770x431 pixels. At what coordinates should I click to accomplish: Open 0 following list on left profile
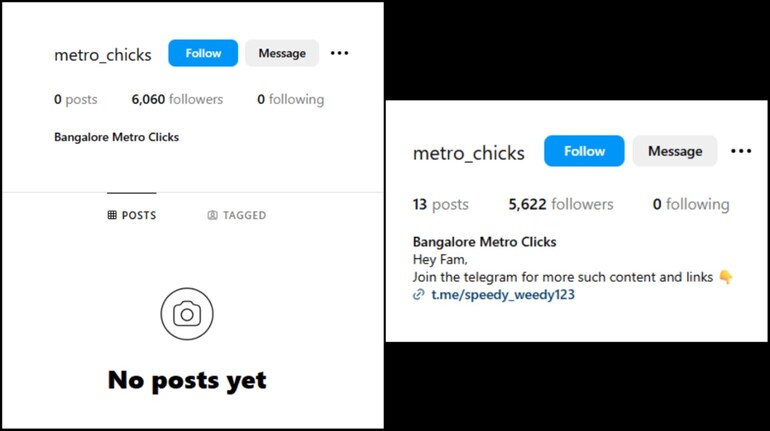point(291,99)
